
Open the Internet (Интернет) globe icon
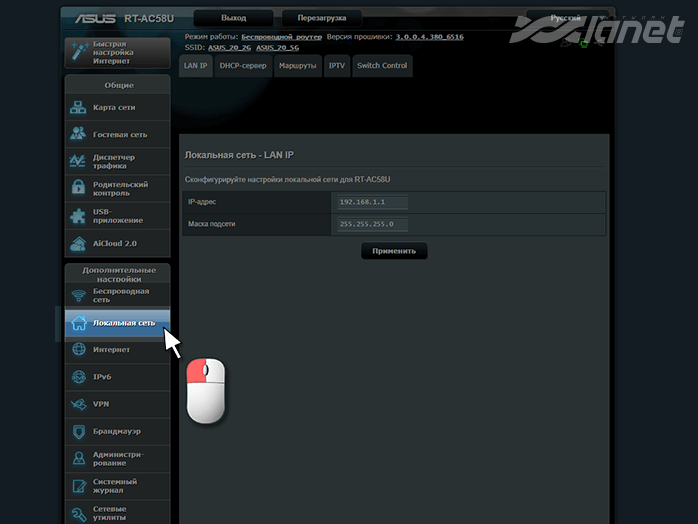tap(79, 350)
